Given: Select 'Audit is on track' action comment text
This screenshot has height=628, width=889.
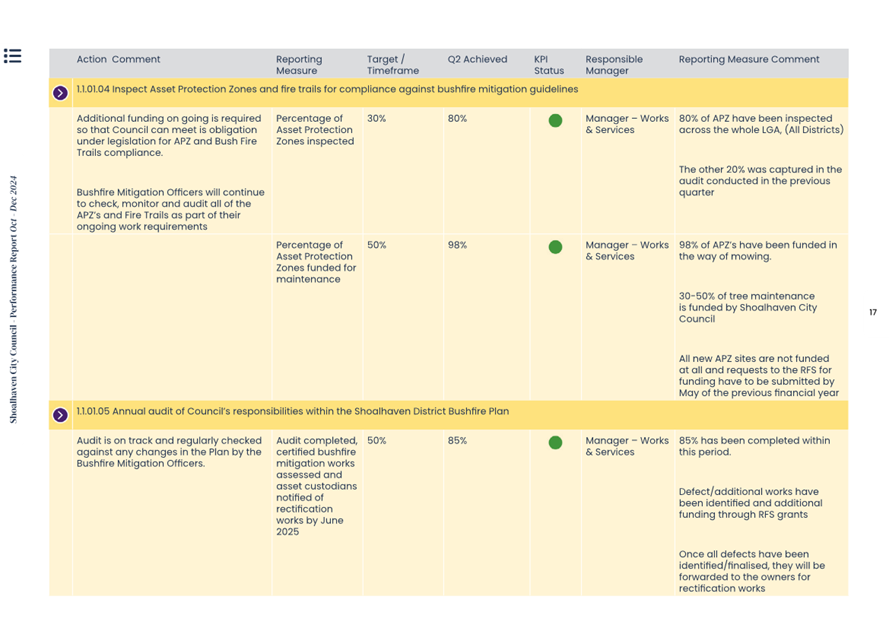Looking at the screenshot, I should click(168, 452).
